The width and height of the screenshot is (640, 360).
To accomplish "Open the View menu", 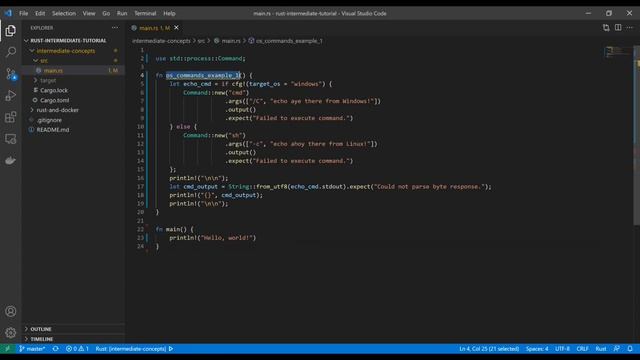I will click(89, 13).
